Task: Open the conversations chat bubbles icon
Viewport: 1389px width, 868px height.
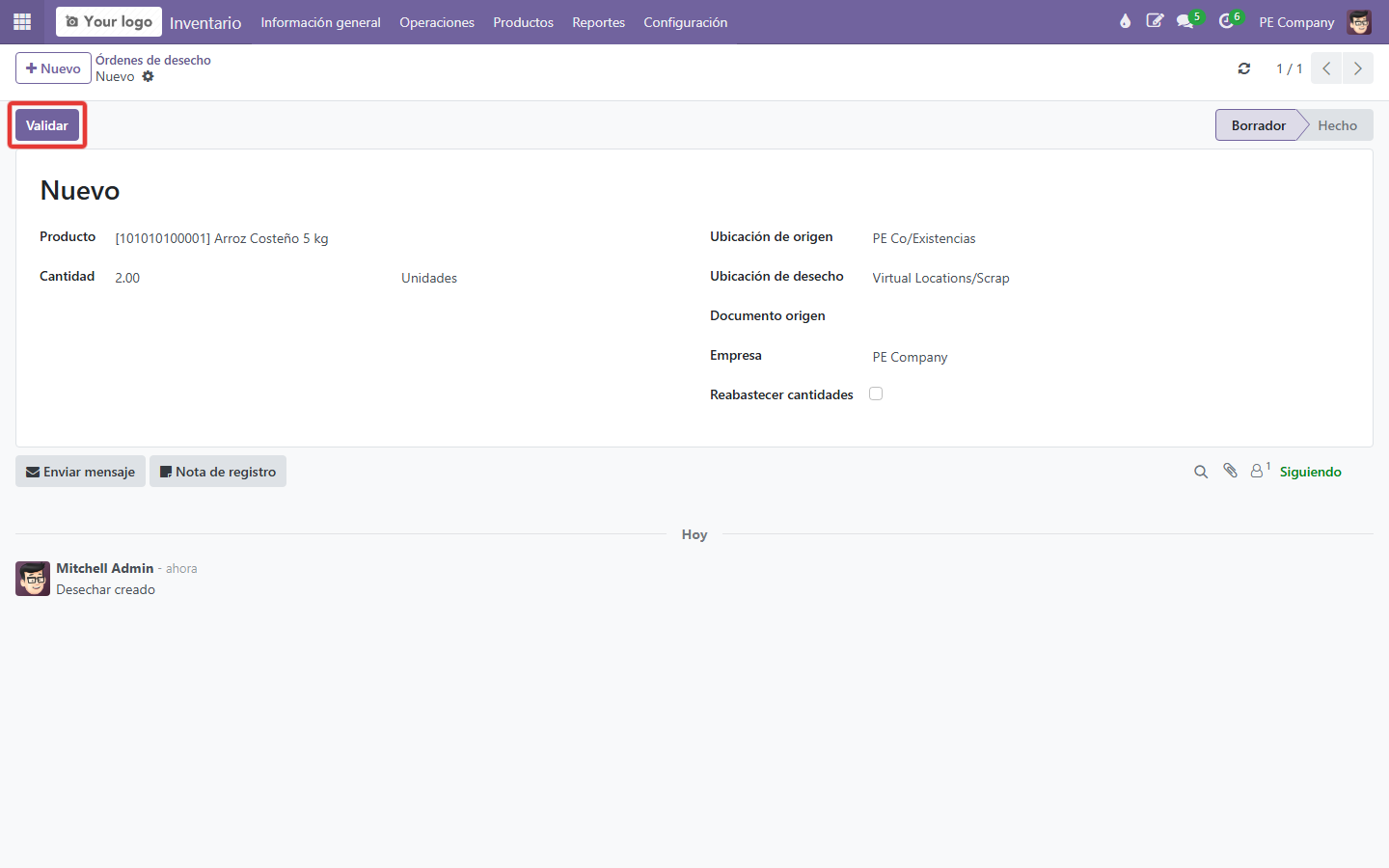Action: (x=1185, y=21)
